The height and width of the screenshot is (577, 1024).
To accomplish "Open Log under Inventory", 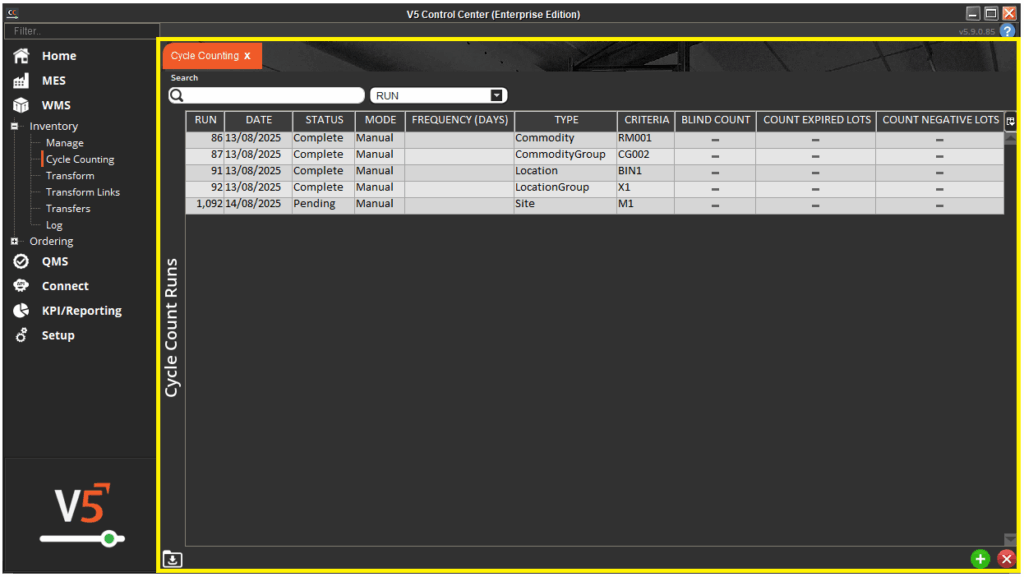I will (x=54, y=225).
